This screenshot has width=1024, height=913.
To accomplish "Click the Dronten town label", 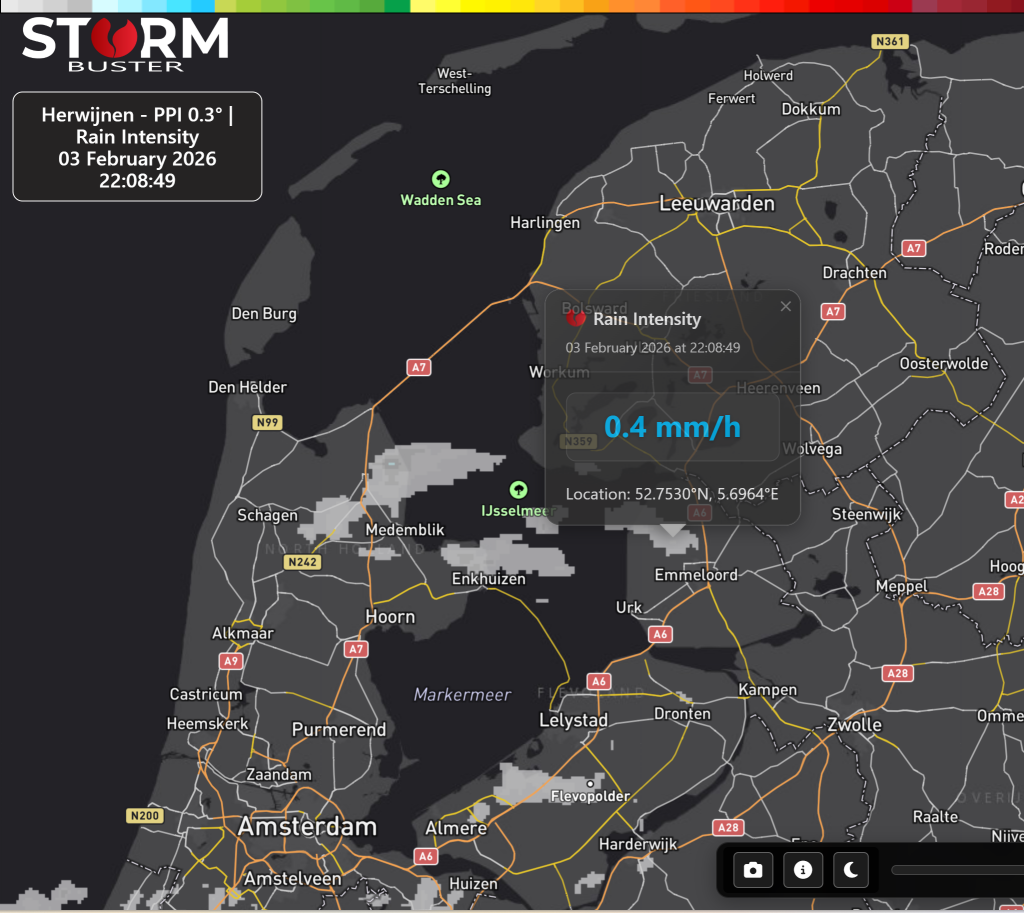I will click(x=682, y=714).
